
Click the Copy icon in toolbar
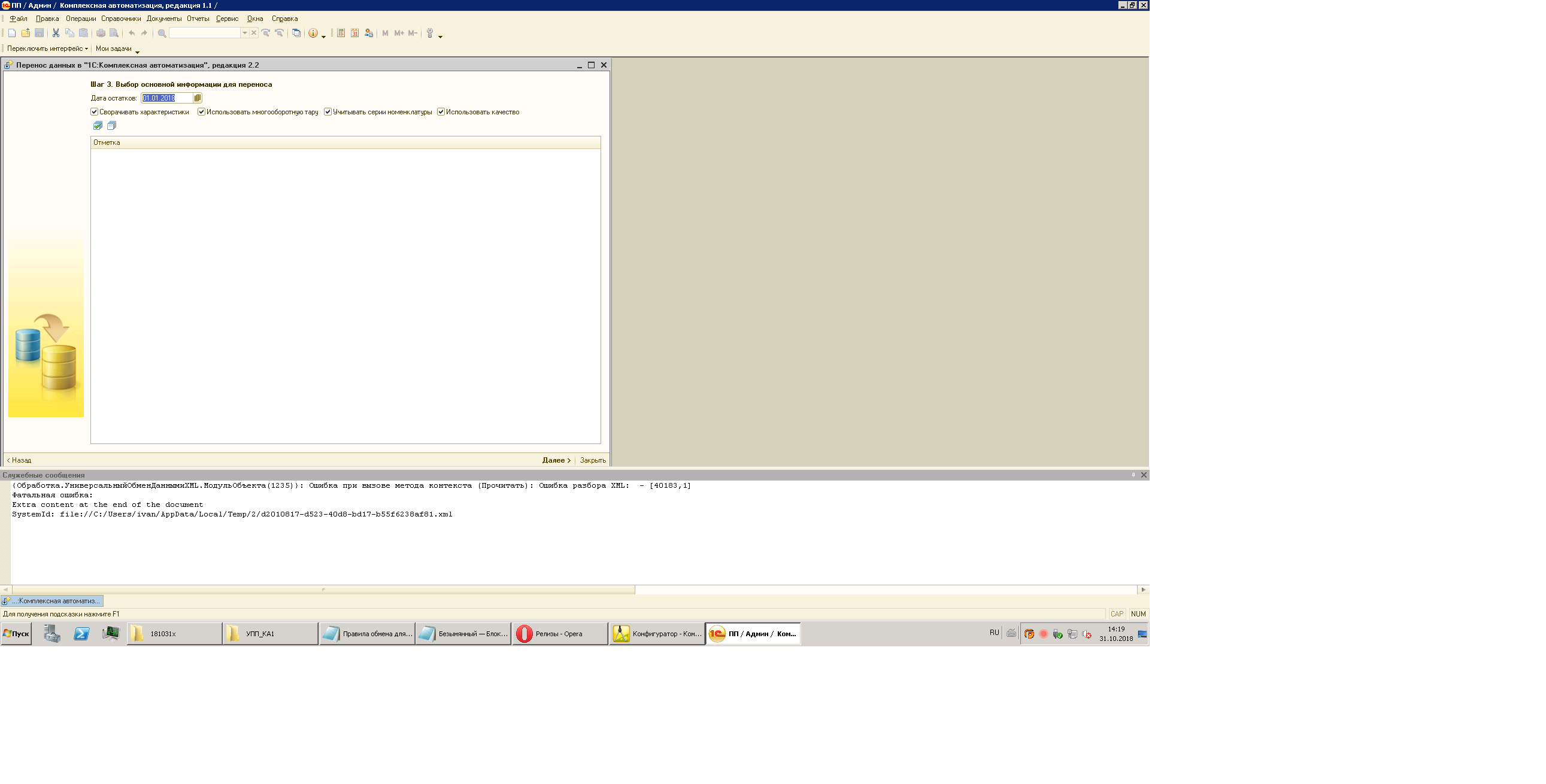click(69, 33)
